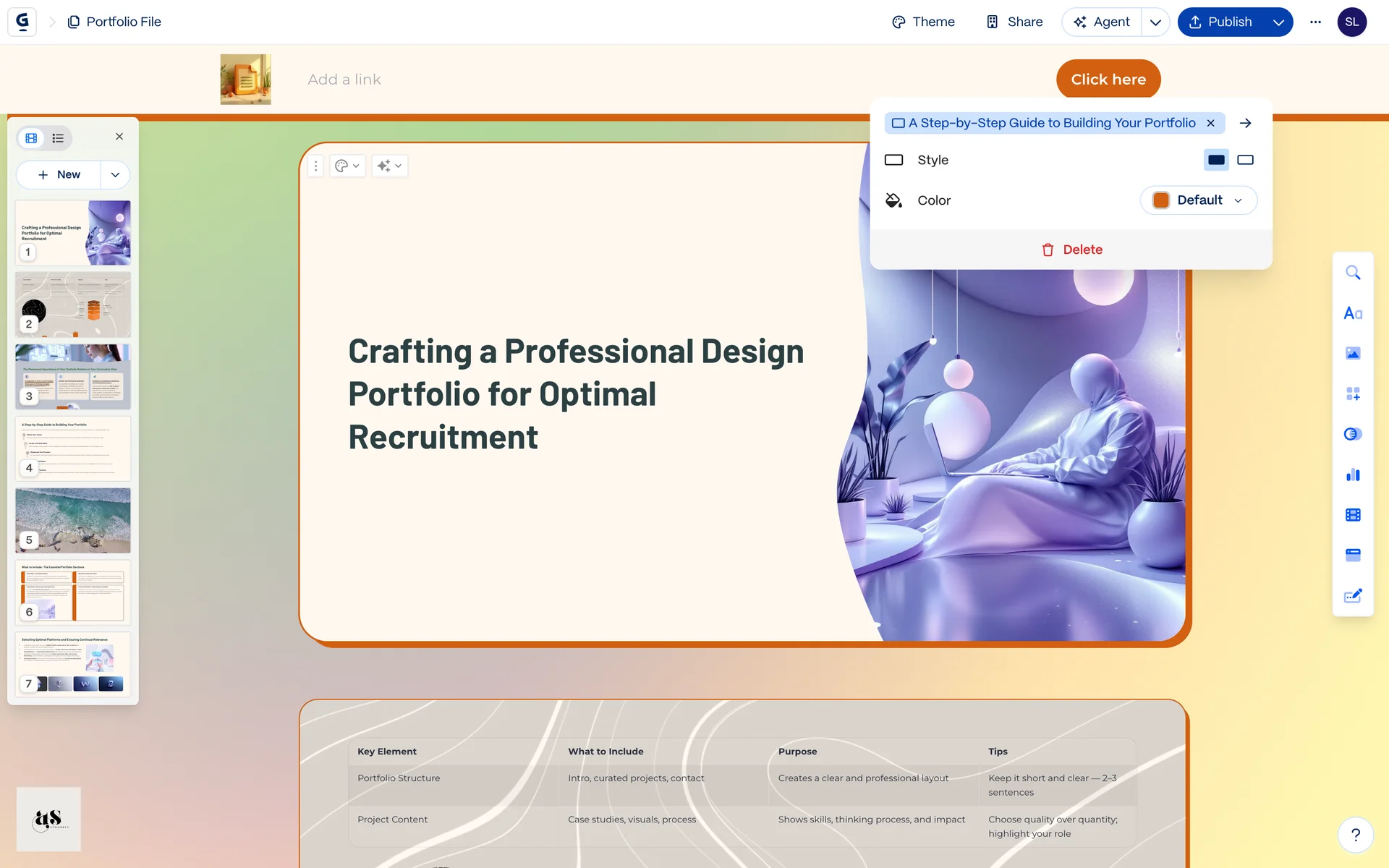Open the image insert tool
Screen dimensions: 1389x868
click(x=1353, y=353)
